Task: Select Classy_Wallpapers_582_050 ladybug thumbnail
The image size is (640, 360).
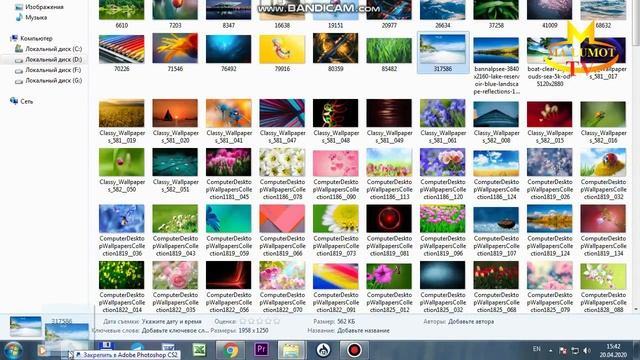Action: [122, 170]
